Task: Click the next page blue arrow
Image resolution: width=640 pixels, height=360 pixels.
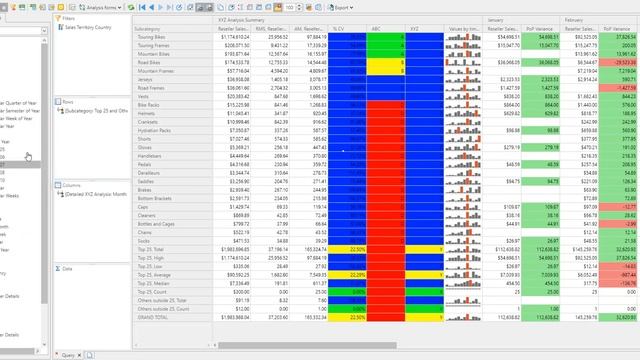Action: (160, 7)
